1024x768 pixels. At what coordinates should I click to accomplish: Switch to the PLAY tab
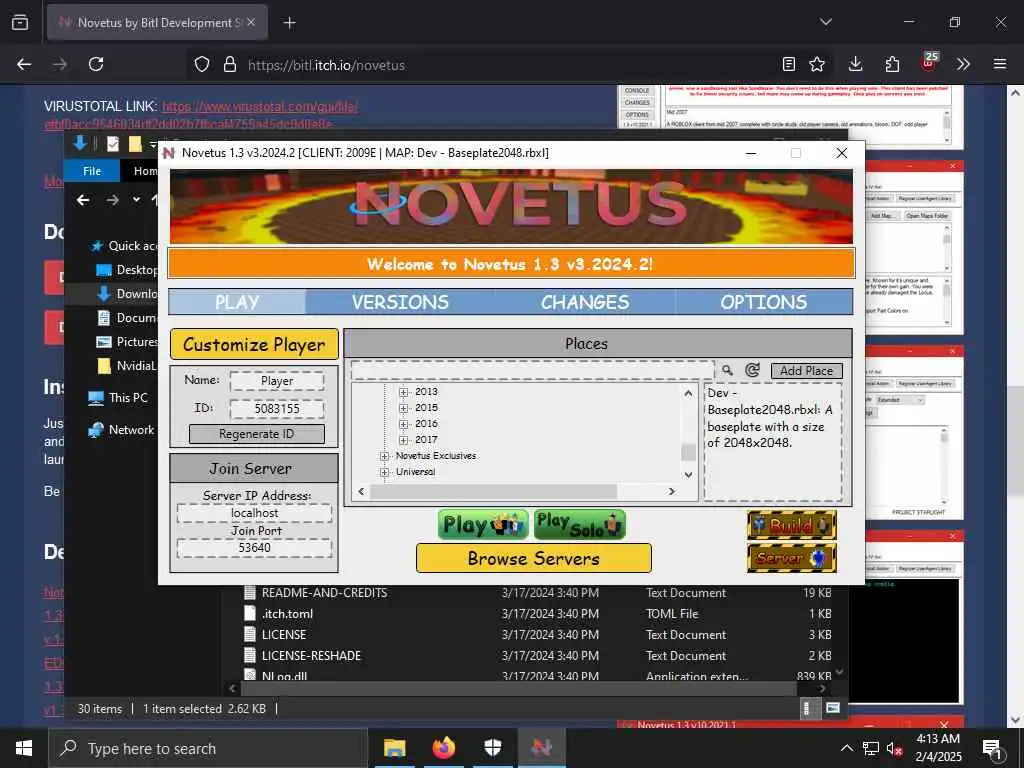click(237, 302)
